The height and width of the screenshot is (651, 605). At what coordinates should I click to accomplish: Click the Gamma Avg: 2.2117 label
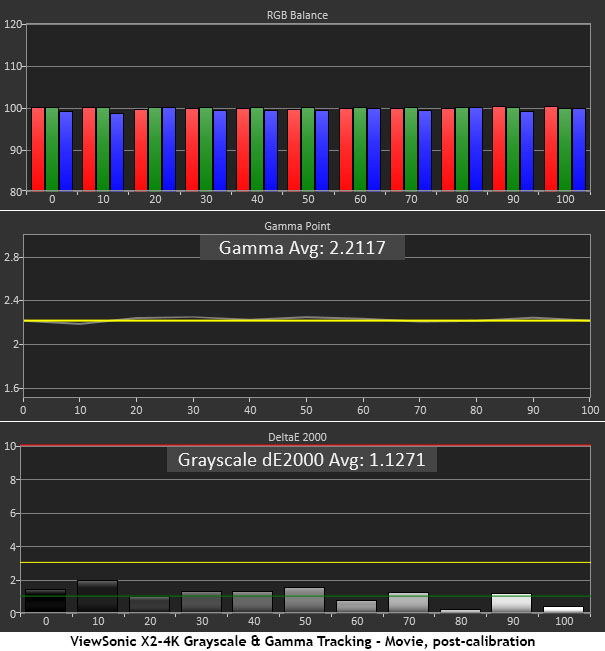coord(302,248)
